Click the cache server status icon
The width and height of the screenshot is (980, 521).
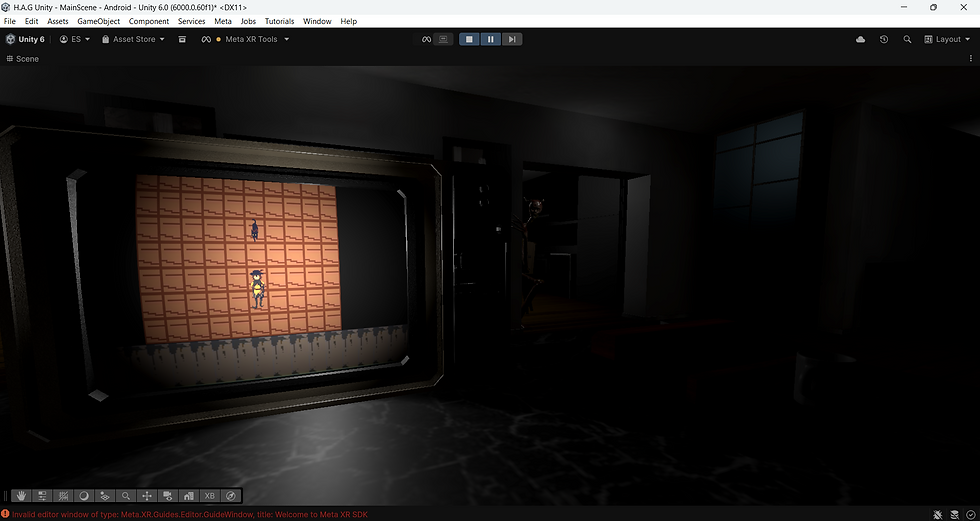click(x=954, y=514)
